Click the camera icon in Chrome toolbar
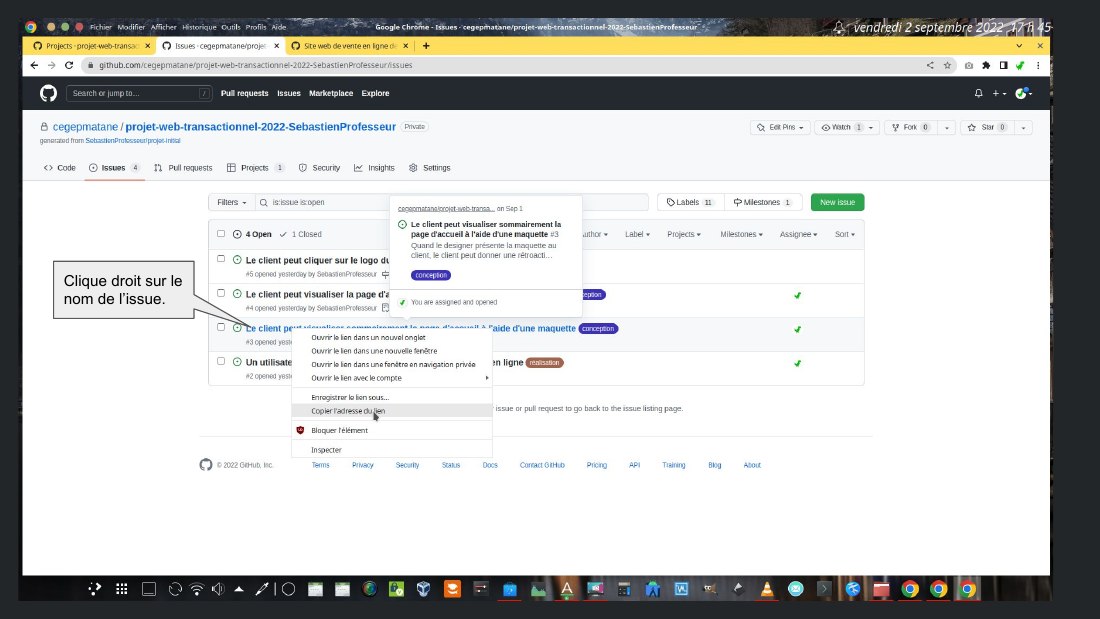Screen dimensions: 1100x619 969,65
